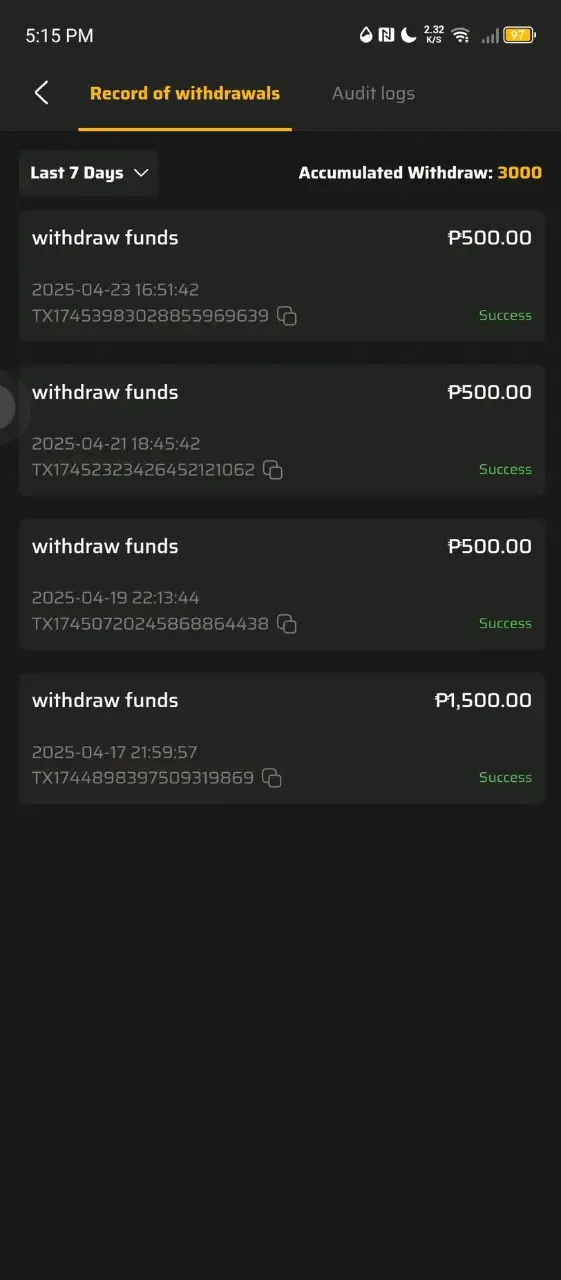Copy transaction ID TX17453983028855969639
The height and width of the screenshot is (1280, 561).
point(287,316)
